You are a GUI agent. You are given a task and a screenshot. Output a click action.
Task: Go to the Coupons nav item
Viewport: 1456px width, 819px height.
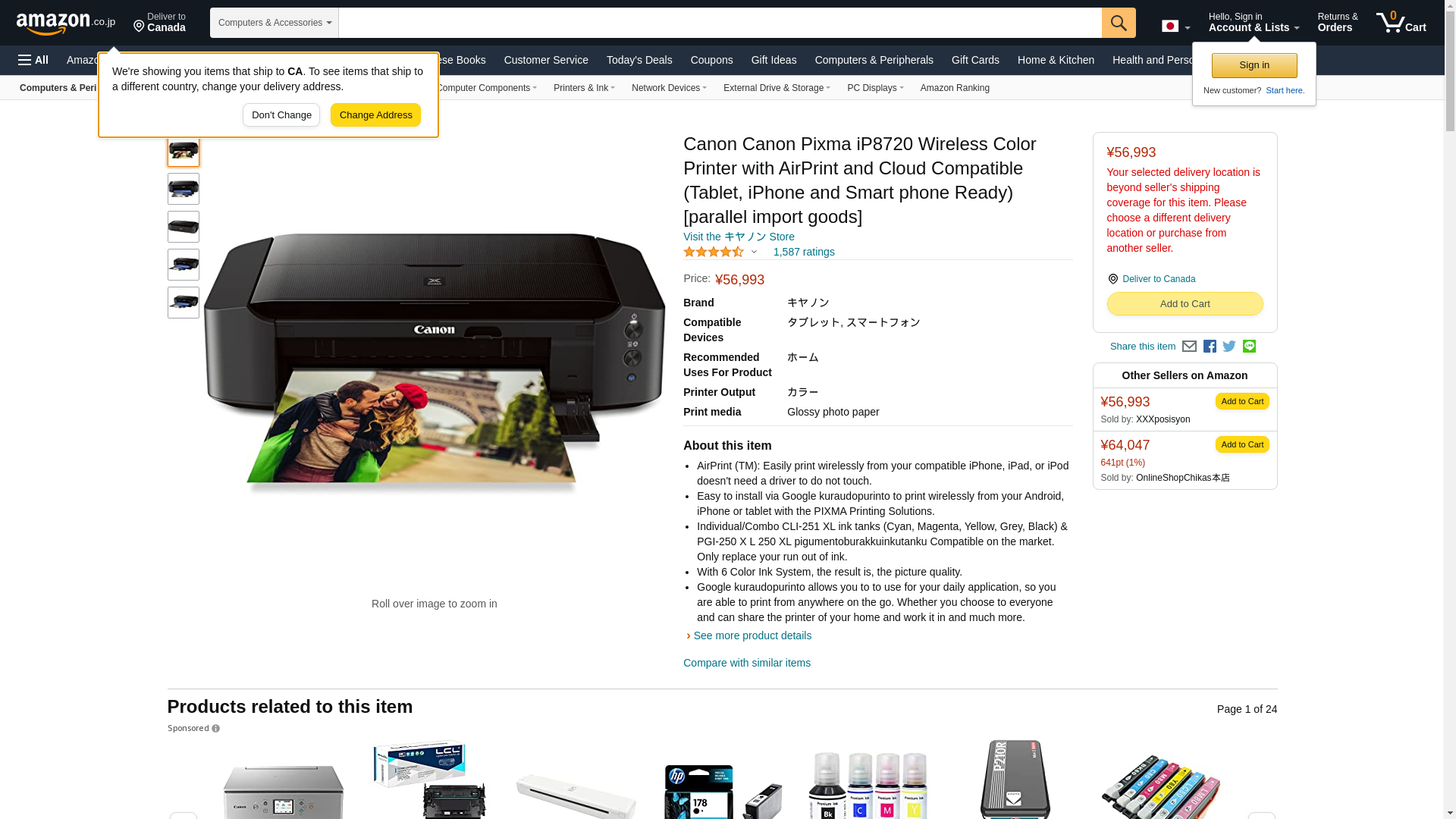[x=711, y=60]
